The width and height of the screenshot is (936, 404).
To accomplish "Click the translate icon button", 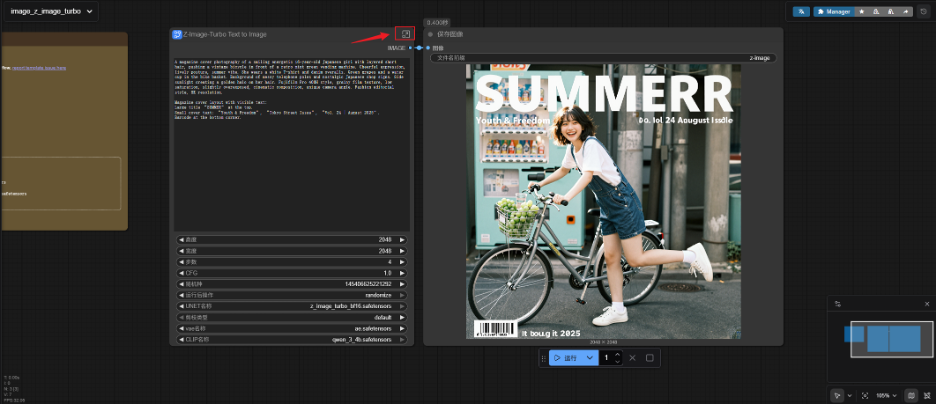I will (x=801, y=12).
